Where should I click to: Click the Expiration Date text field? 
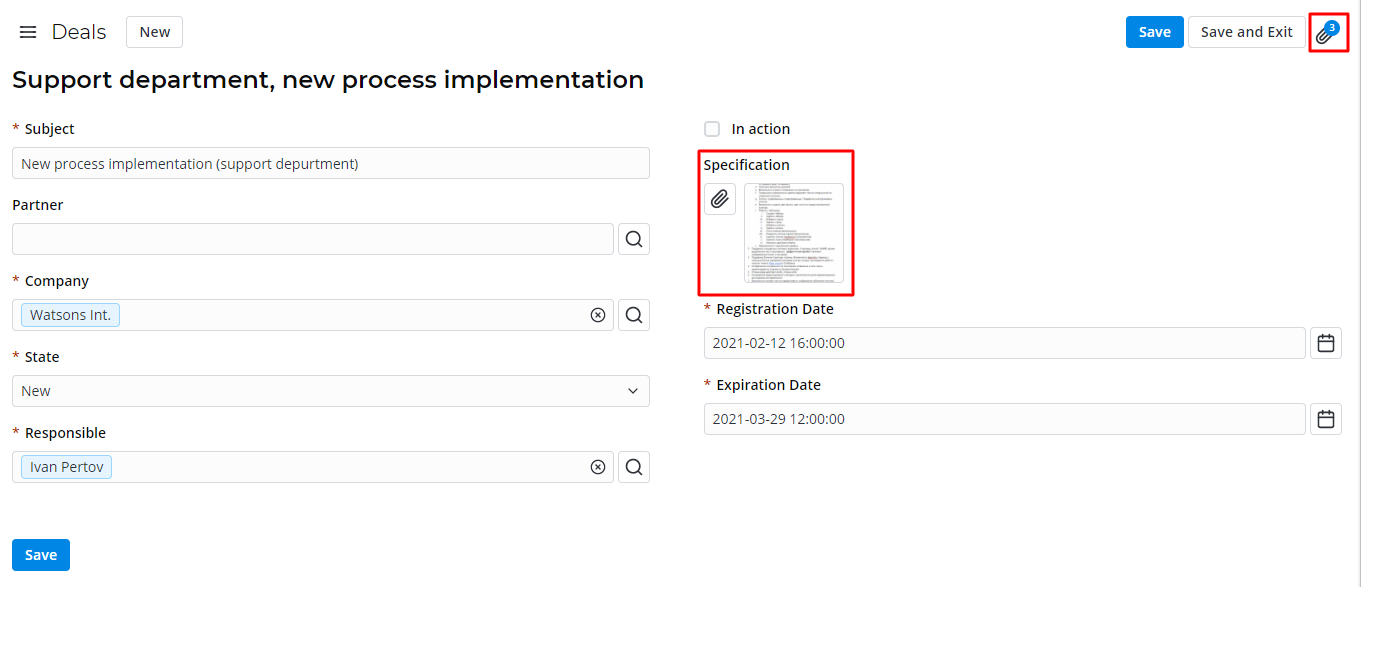pos(1004,419)
